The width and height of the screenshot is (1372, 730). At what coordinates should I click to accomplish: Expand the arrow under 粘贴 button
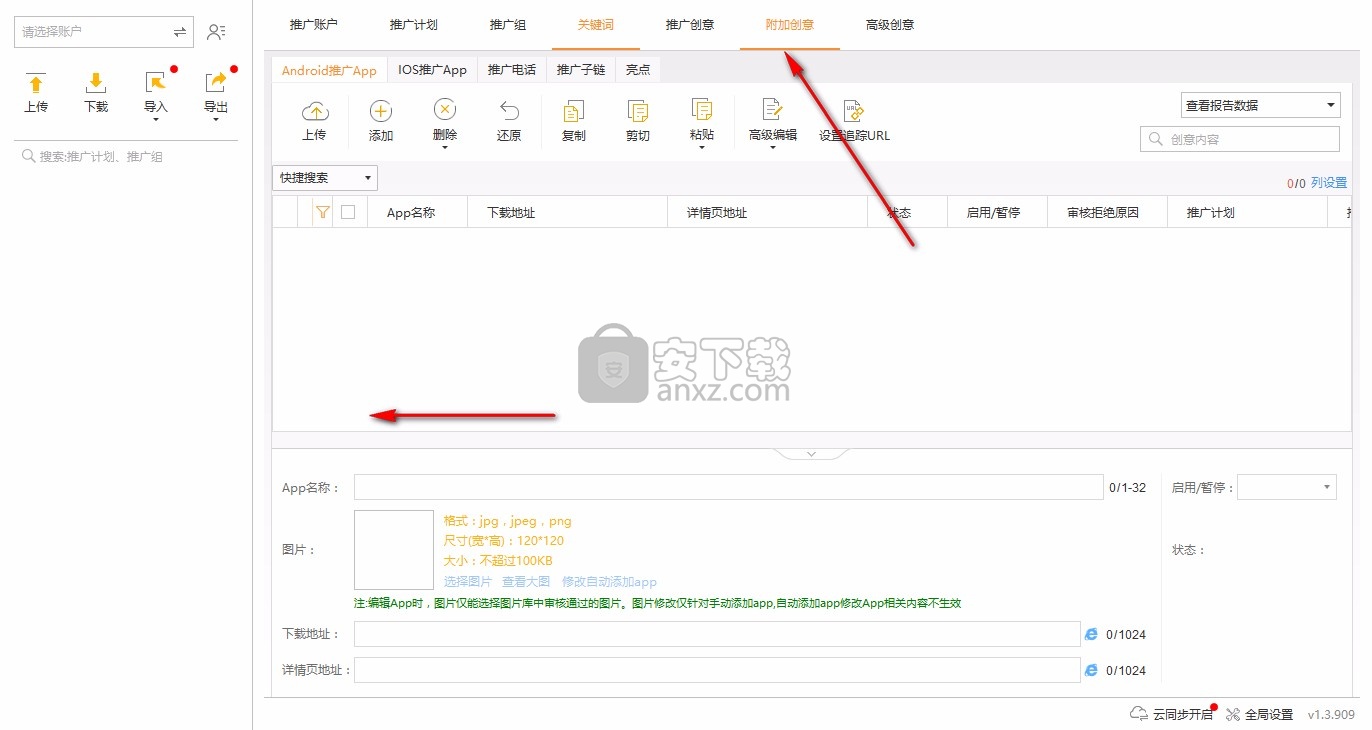coord(702,148)
